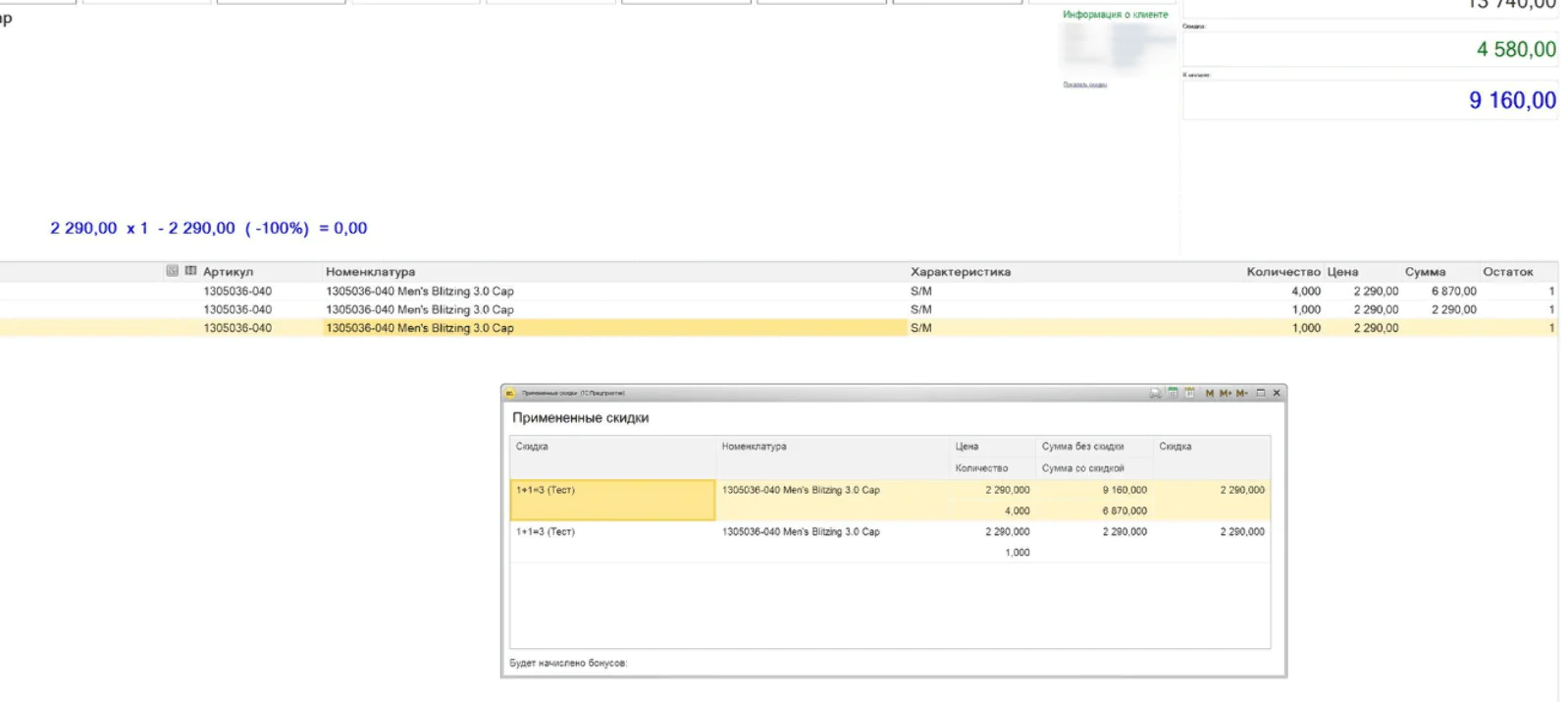Select the Номенклатура header in the discounts dialog
1568x702 pixels.
tap(754, 447)
